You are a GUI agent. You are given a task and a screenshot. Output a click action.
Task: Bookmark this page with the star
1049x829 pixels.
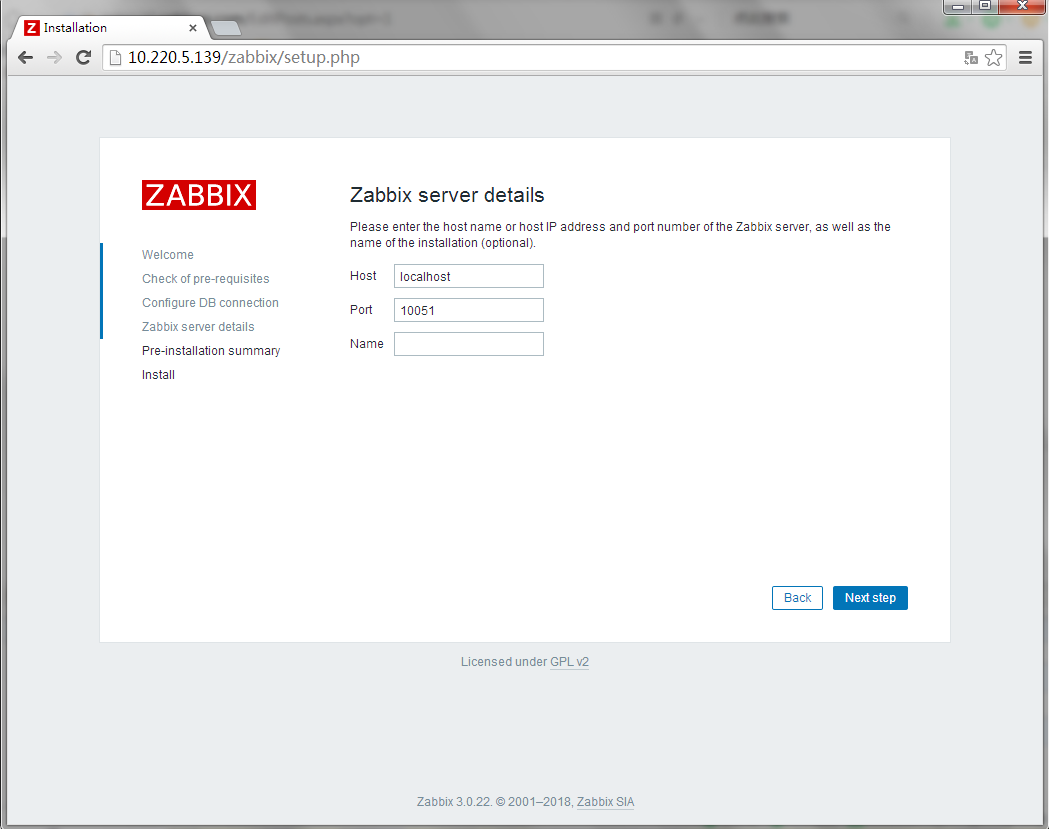pos(993,58)
